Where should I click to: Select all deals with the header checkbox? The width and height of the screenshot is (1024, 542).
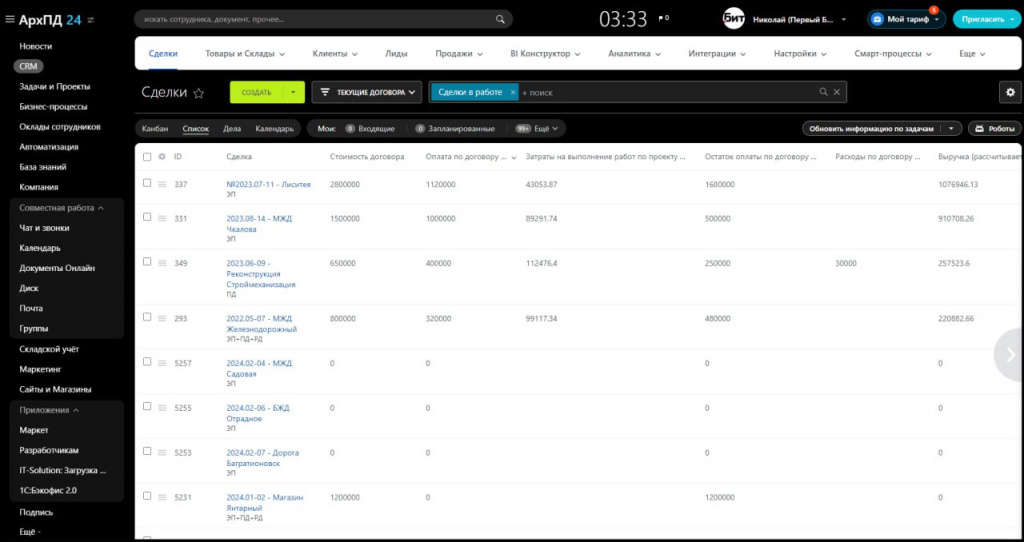(x=147, y=157)
